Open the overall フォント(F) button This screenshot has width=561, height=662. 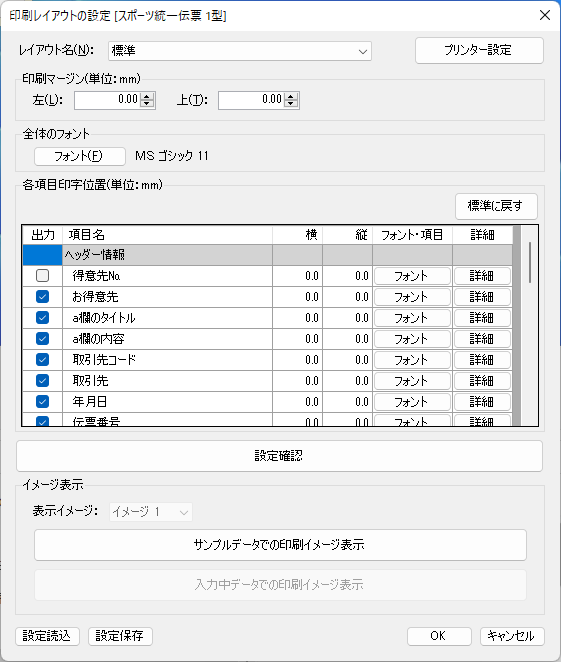pyautogui.click(x=79, y=156)
